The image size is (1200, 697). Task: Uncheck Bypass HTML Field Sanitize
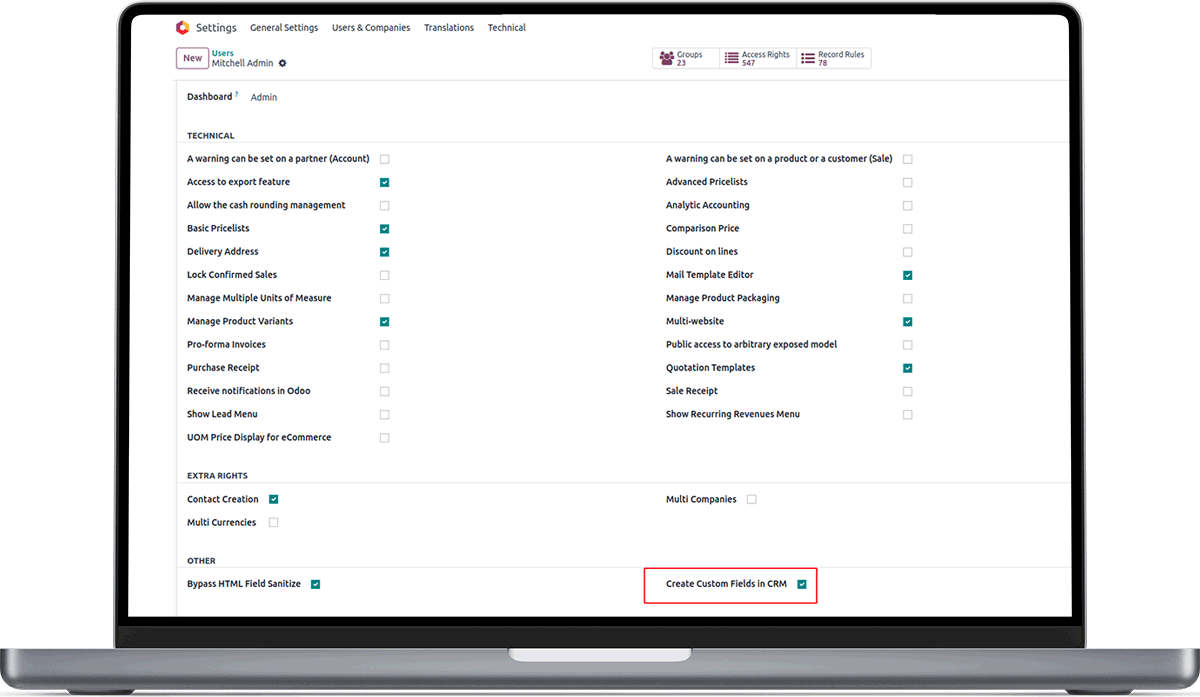point(316,584)
